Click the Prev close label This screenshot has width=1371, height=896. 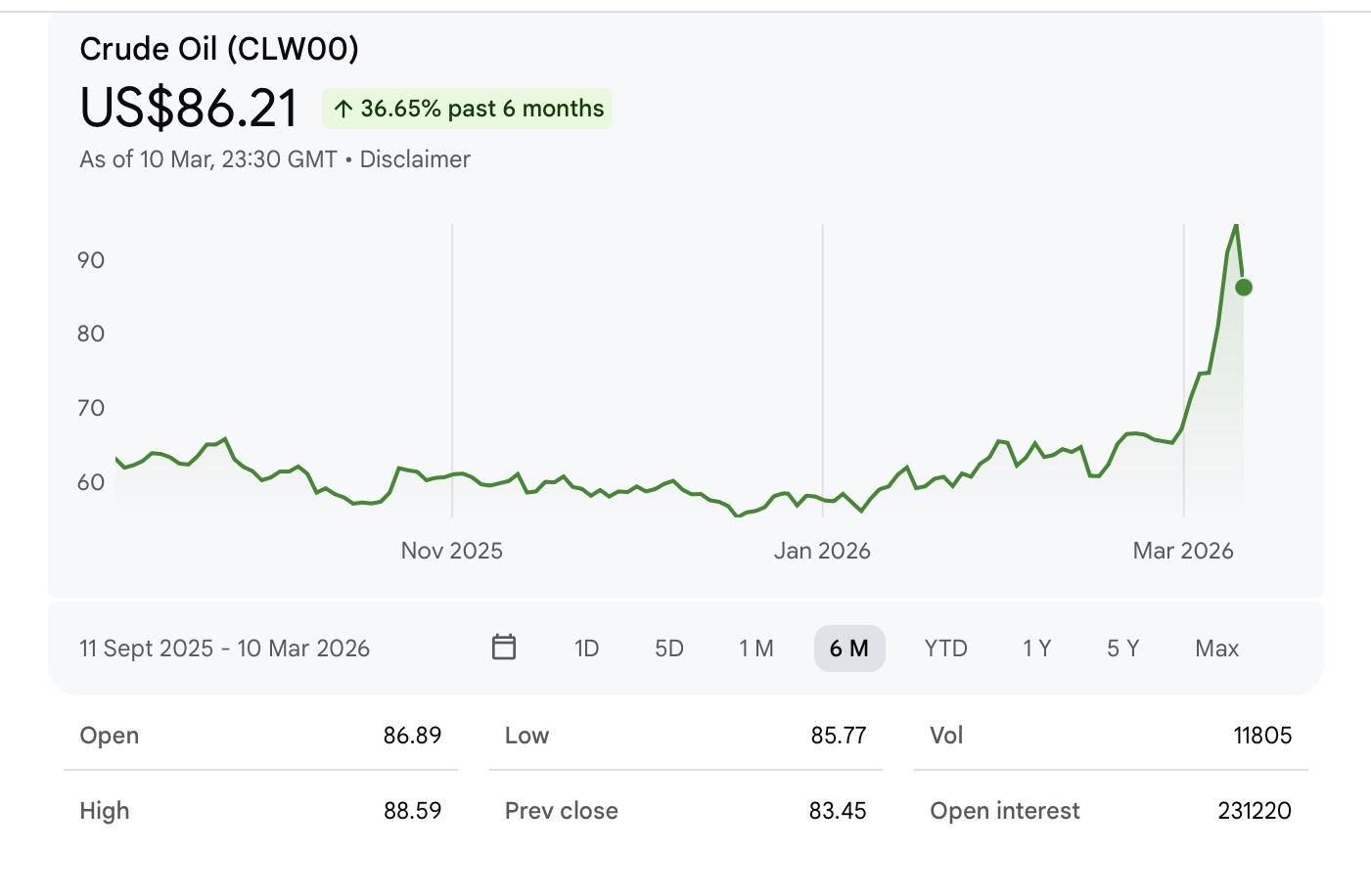click(562, 811)
